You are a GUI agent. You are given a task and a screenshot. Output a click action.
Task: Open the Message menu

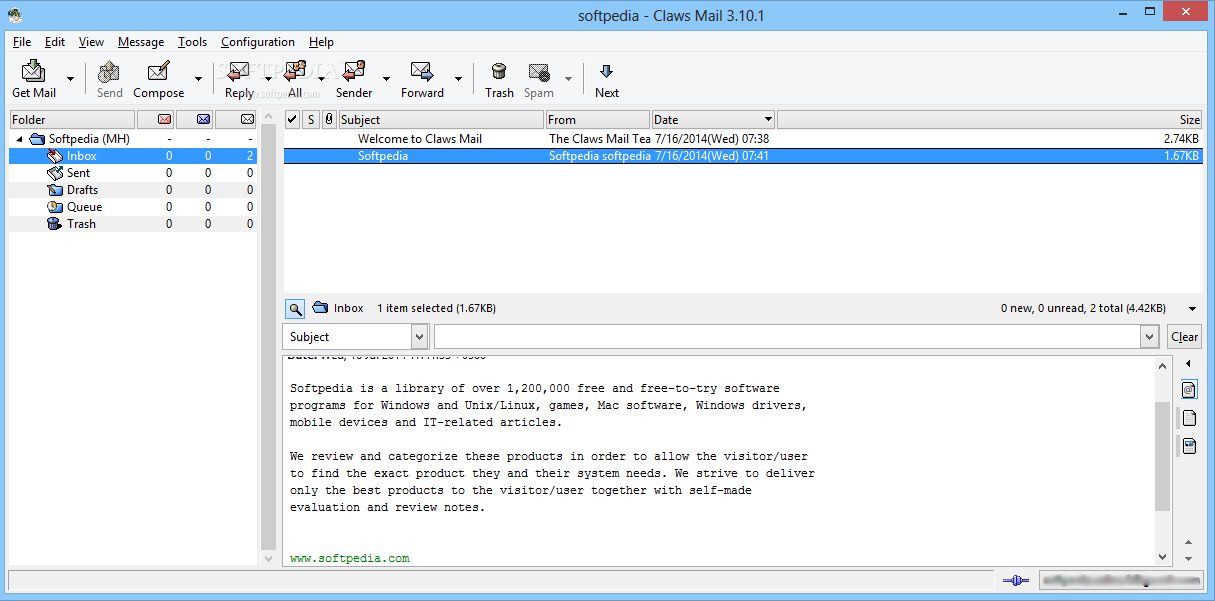pyautogui.click(x=141, y=42)
